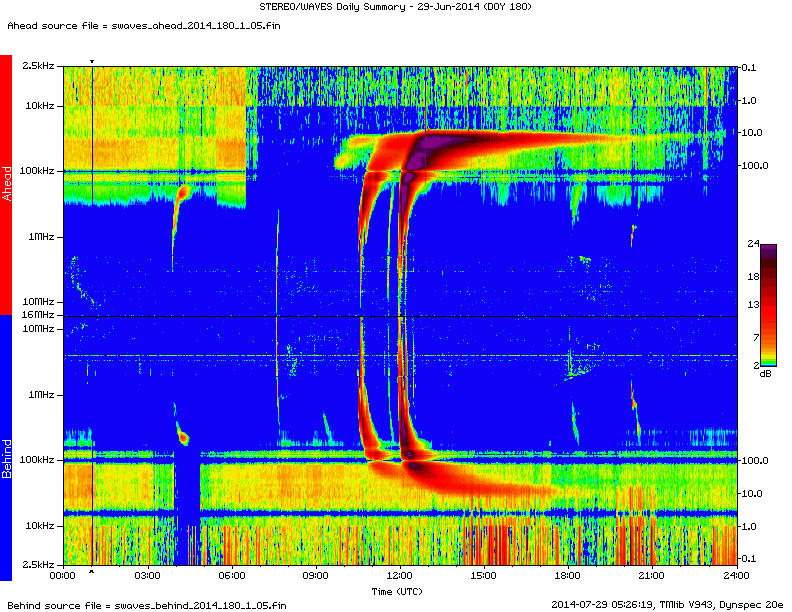Click the dB unit label
The width and height of the screenshot is (792, 612).
click(766, 374)
